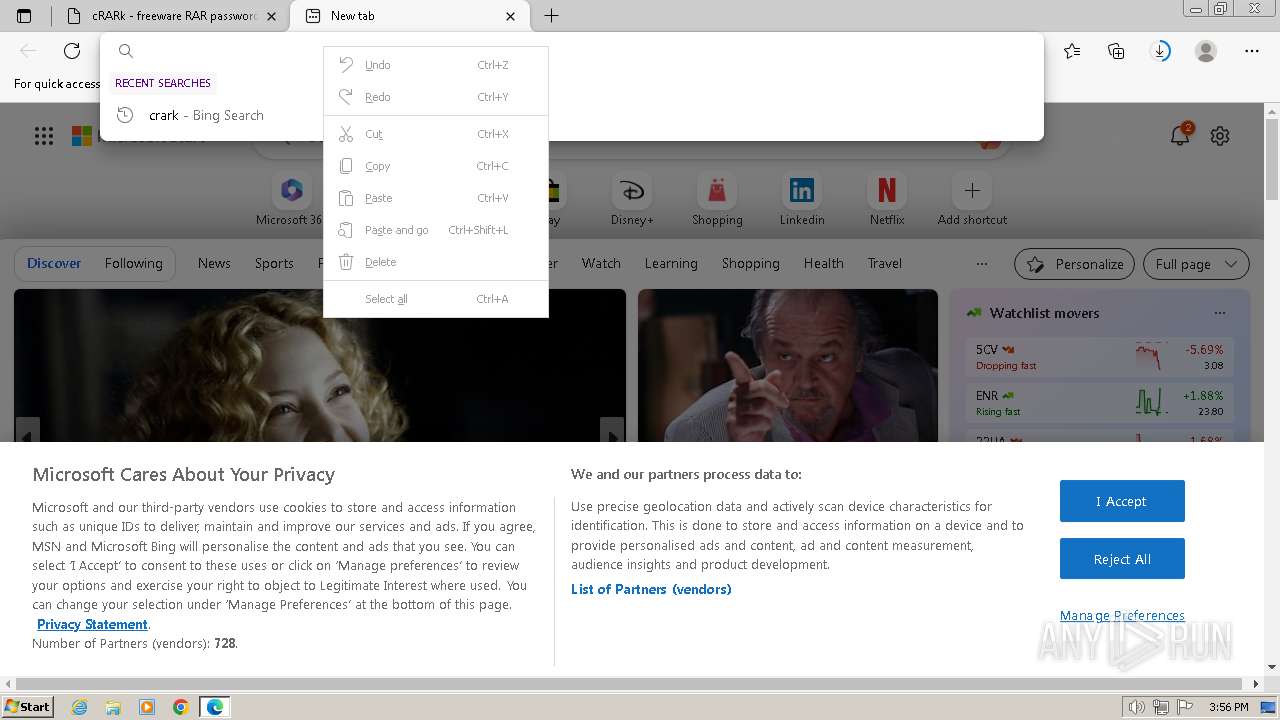Open List of Partners (vendors) link
This screenshot has width=1280, height=720.
[x=651, y=589]
